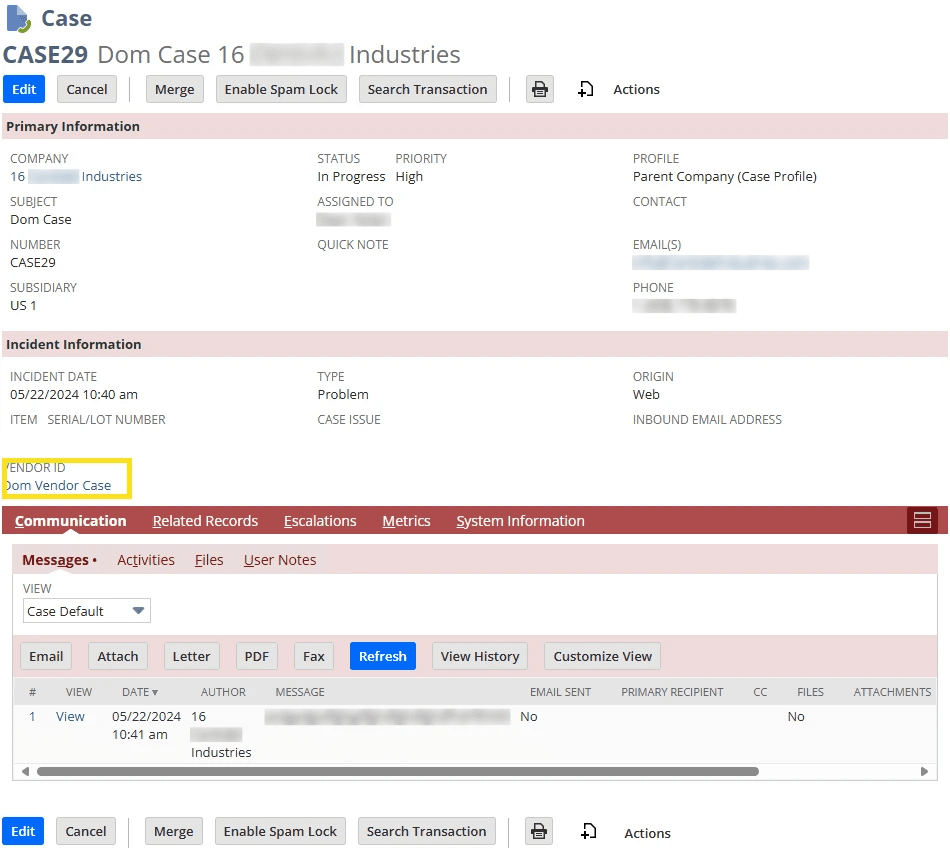Click the View History button
This screenshot has width=950, height=850.
click(x=480, y=656)
